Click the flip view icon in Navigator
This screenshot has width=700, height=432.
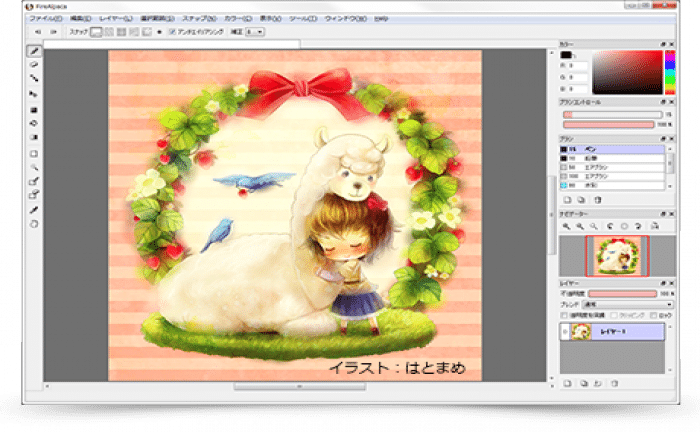pyautogui.click(x=654, y=226)
